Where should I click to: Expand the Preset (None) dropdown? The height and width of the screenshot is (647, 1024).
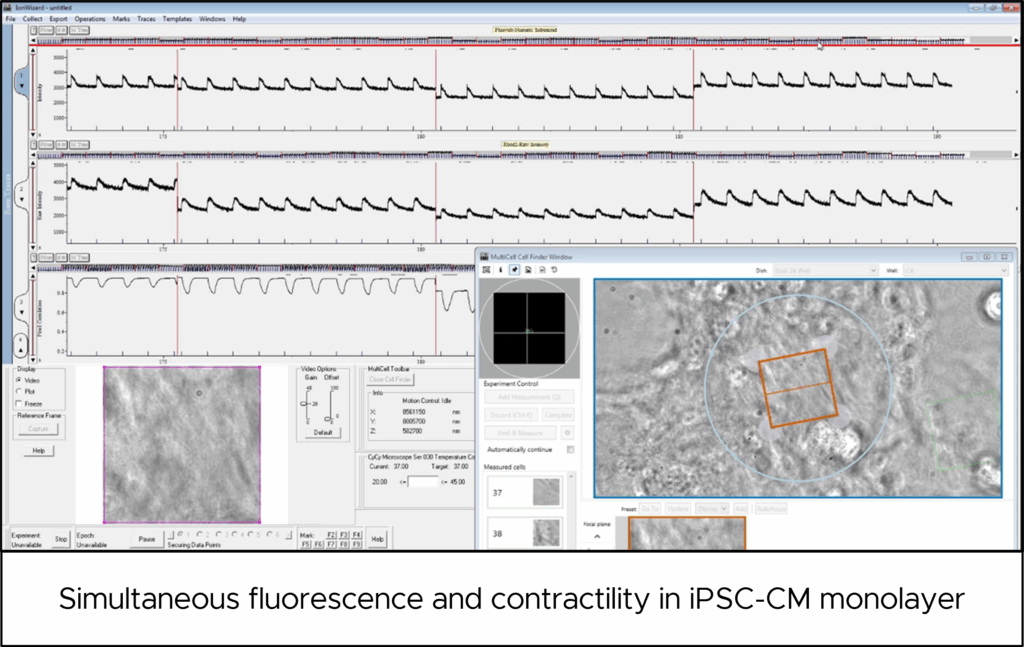712,509
